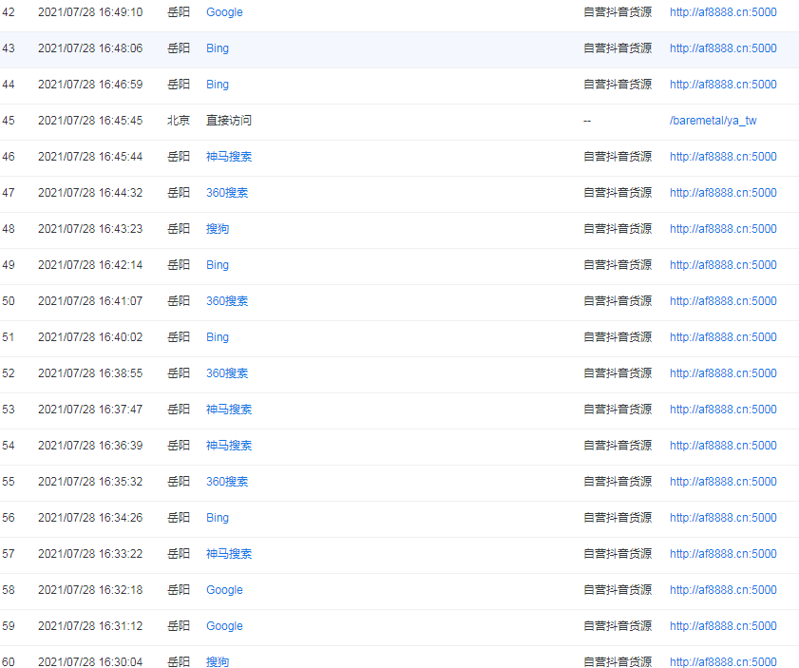This screenshot has height=668, width=799.
Task: Open 搜狗 source link in row 48
Action: tap(218, 229)
